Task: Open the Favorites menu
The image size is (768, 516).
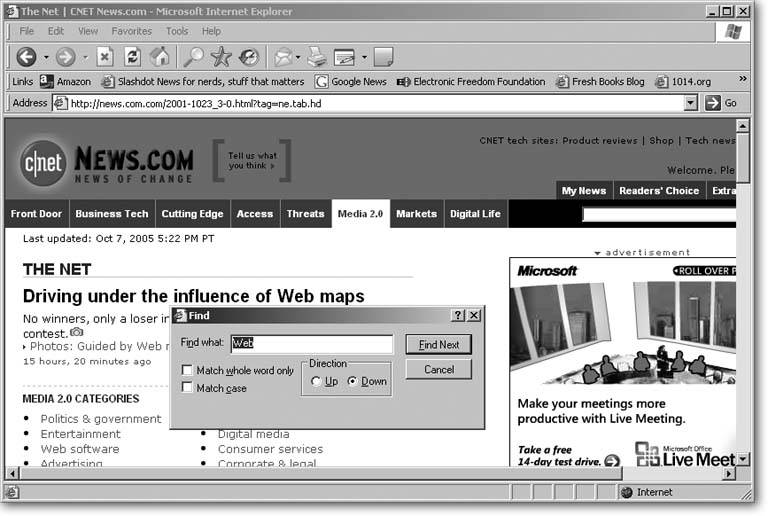Action: coord(131,31)
